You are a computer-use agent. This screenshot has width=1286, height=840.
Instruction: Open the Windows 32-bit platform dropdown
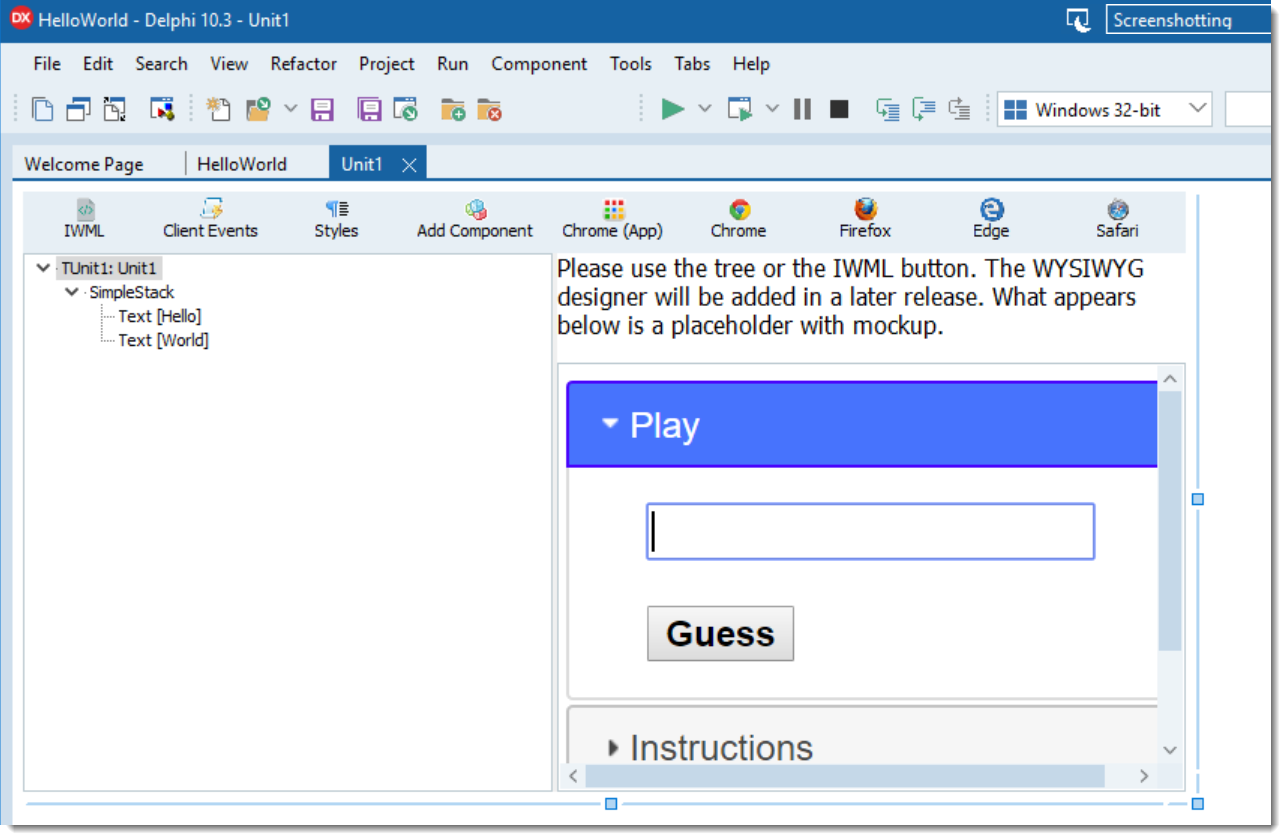click(x=1104, y=110)
